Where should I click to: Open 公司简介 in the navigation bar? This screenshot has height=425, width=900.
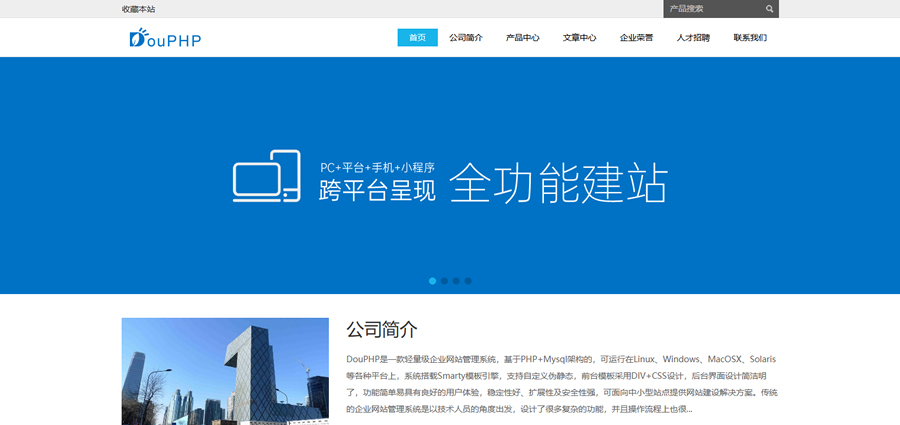466,38
